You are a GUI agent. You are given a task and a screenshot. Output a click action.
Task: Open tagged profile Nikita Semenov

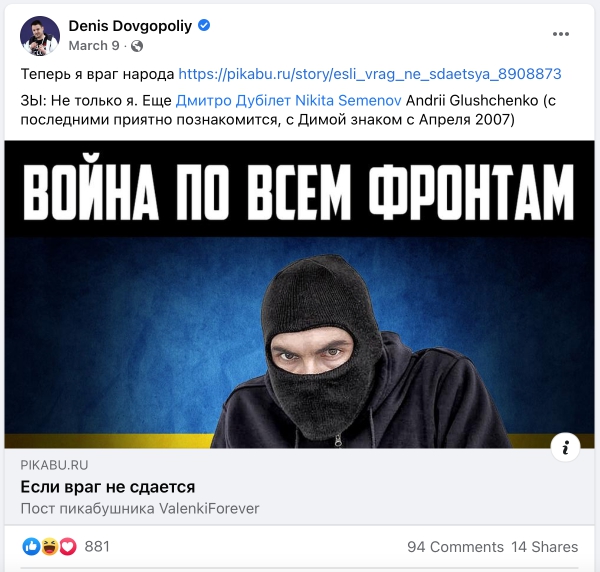(x=348, y=101)
